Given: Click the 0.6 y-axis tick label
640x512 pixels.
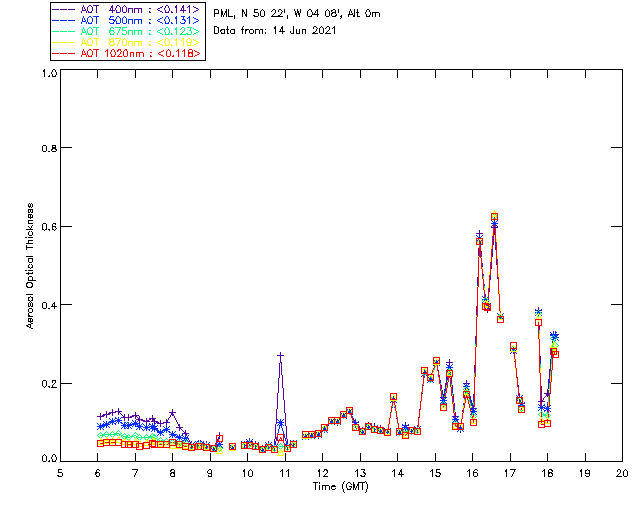Looking at the screenshot, I should point(49,227).
